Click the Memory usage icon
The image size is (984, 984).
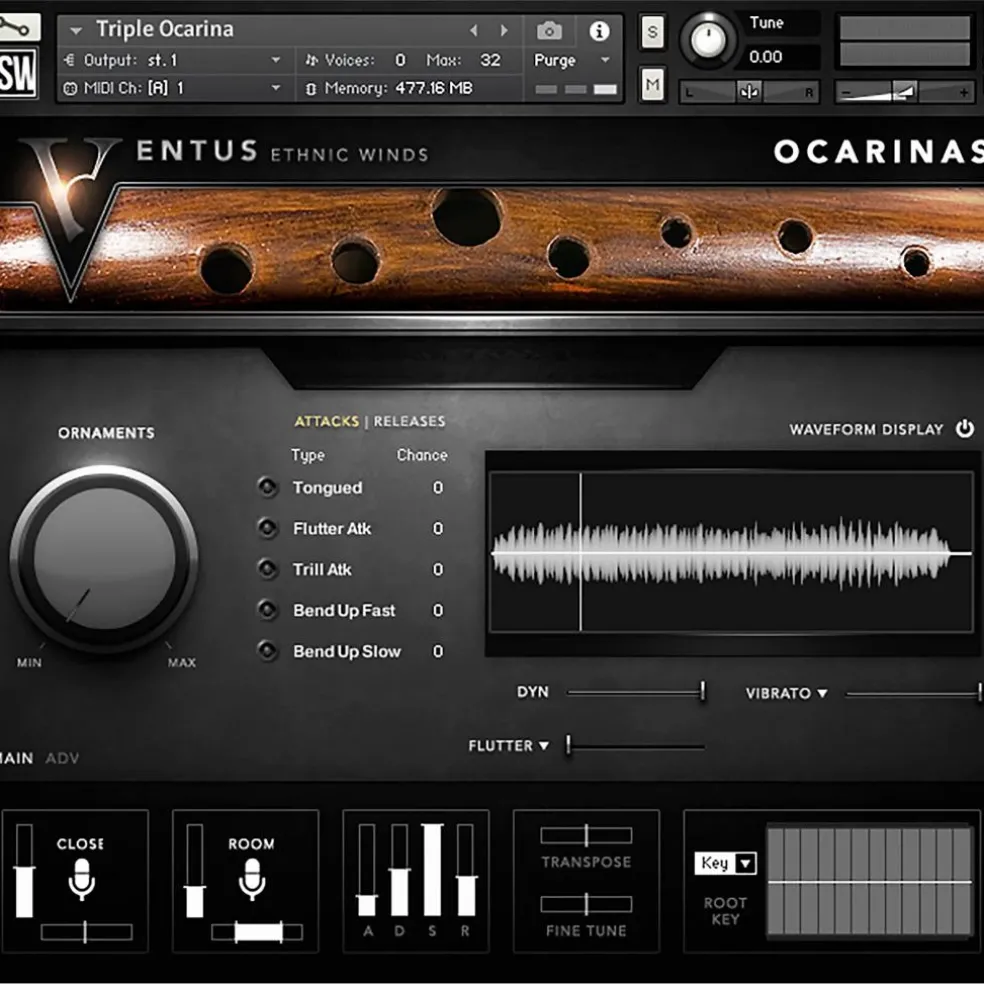pyautogui.click(x=311, y=88)
